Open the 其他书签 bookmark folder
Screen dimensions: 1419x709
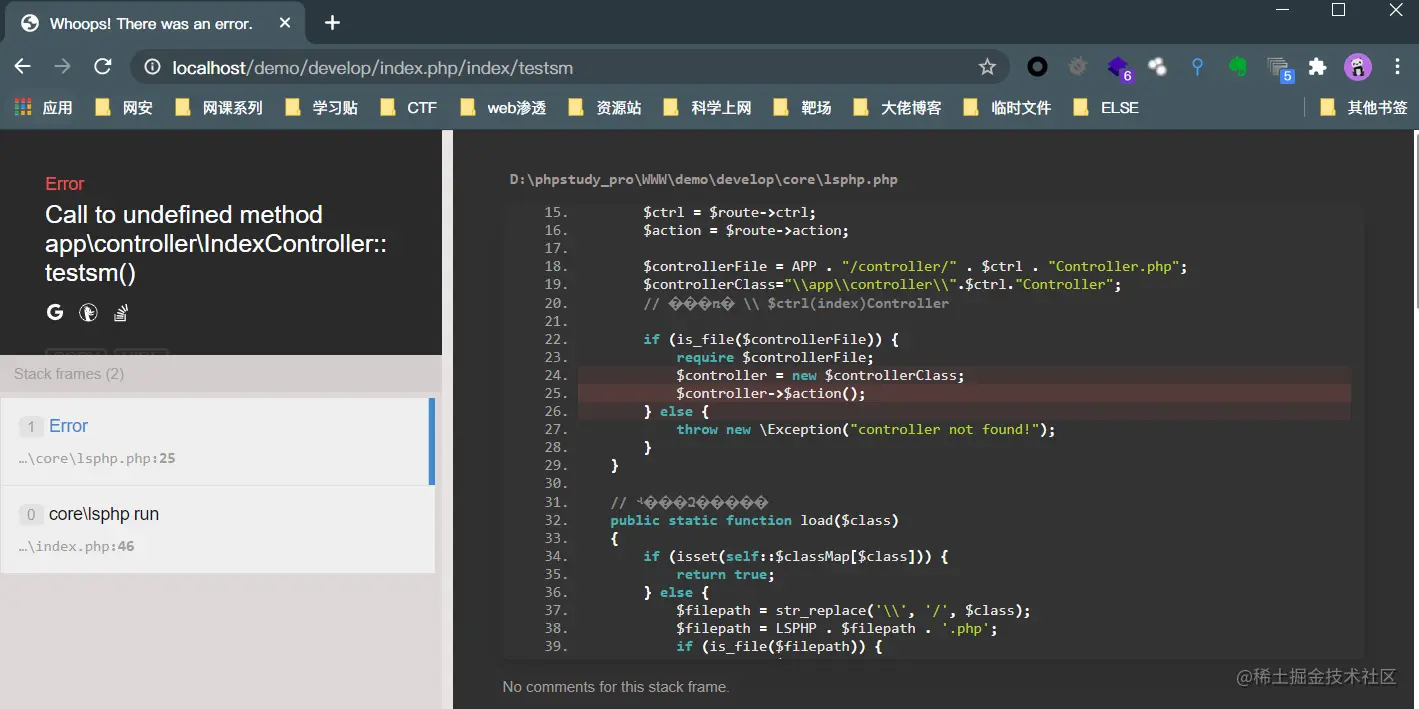click(1363, 107)
